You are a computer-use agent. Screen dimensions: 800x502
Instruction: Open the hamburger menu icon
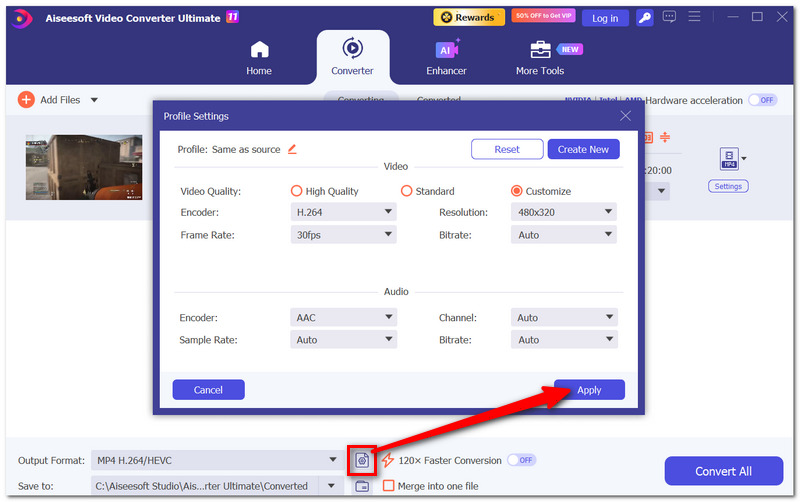coord(694,16)
